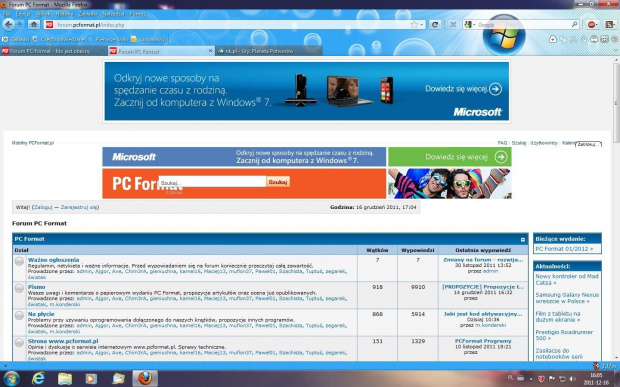The width and height of the screenshot is (620, 387).
Task: Open the Home page icon
Action: [34, 25]
